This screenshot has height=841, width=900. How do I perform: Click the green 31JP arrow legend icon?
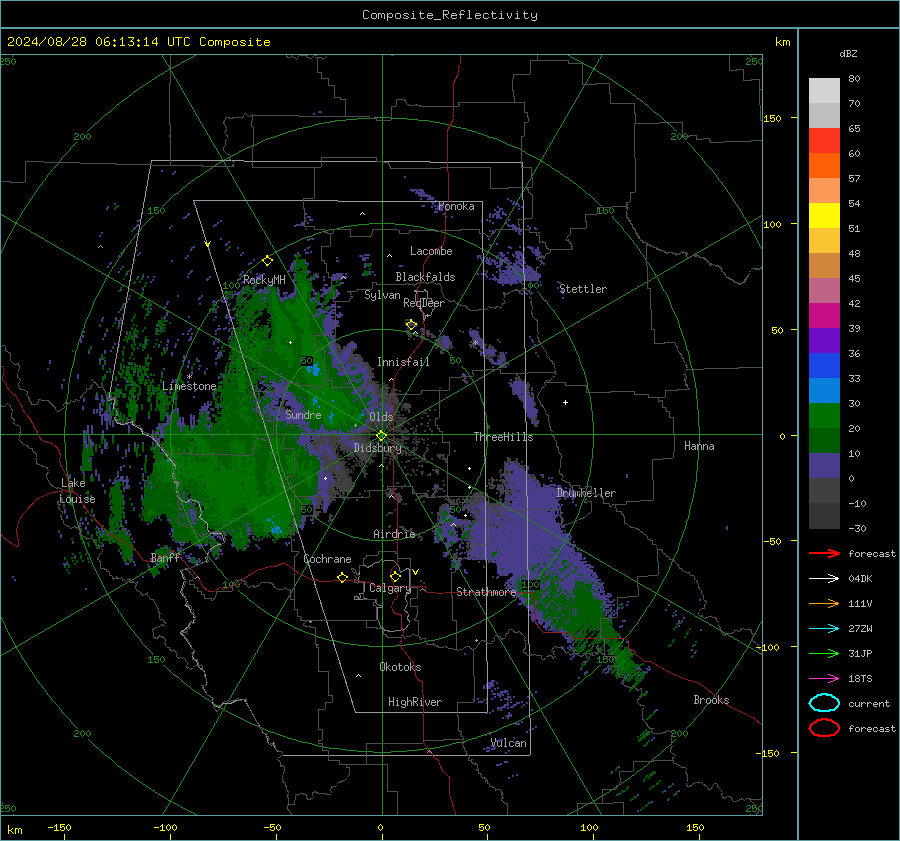click(x=824, y=653)
